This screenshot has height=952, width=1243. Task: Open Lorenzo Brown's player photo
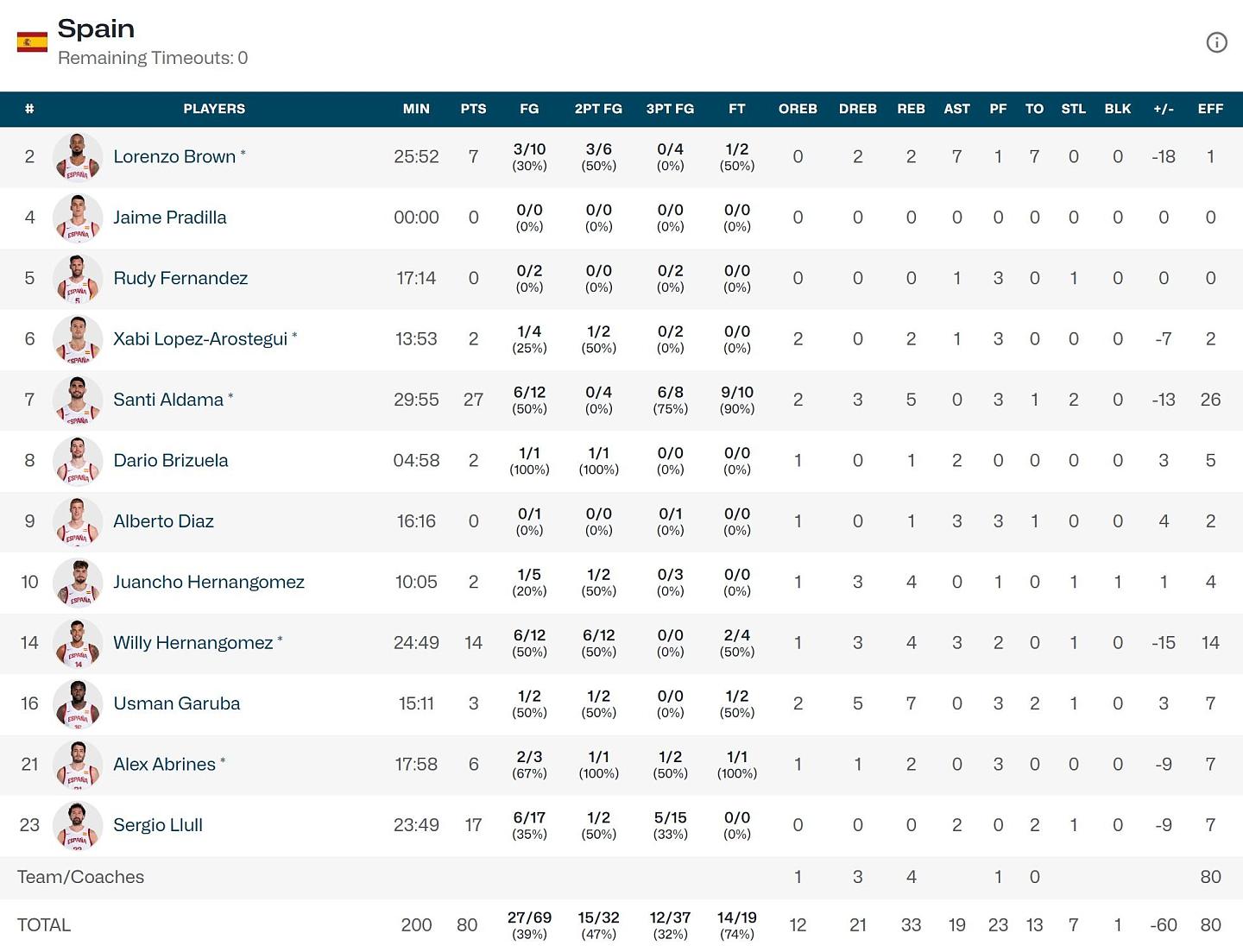pyautogui.click(x=78, y=157)
